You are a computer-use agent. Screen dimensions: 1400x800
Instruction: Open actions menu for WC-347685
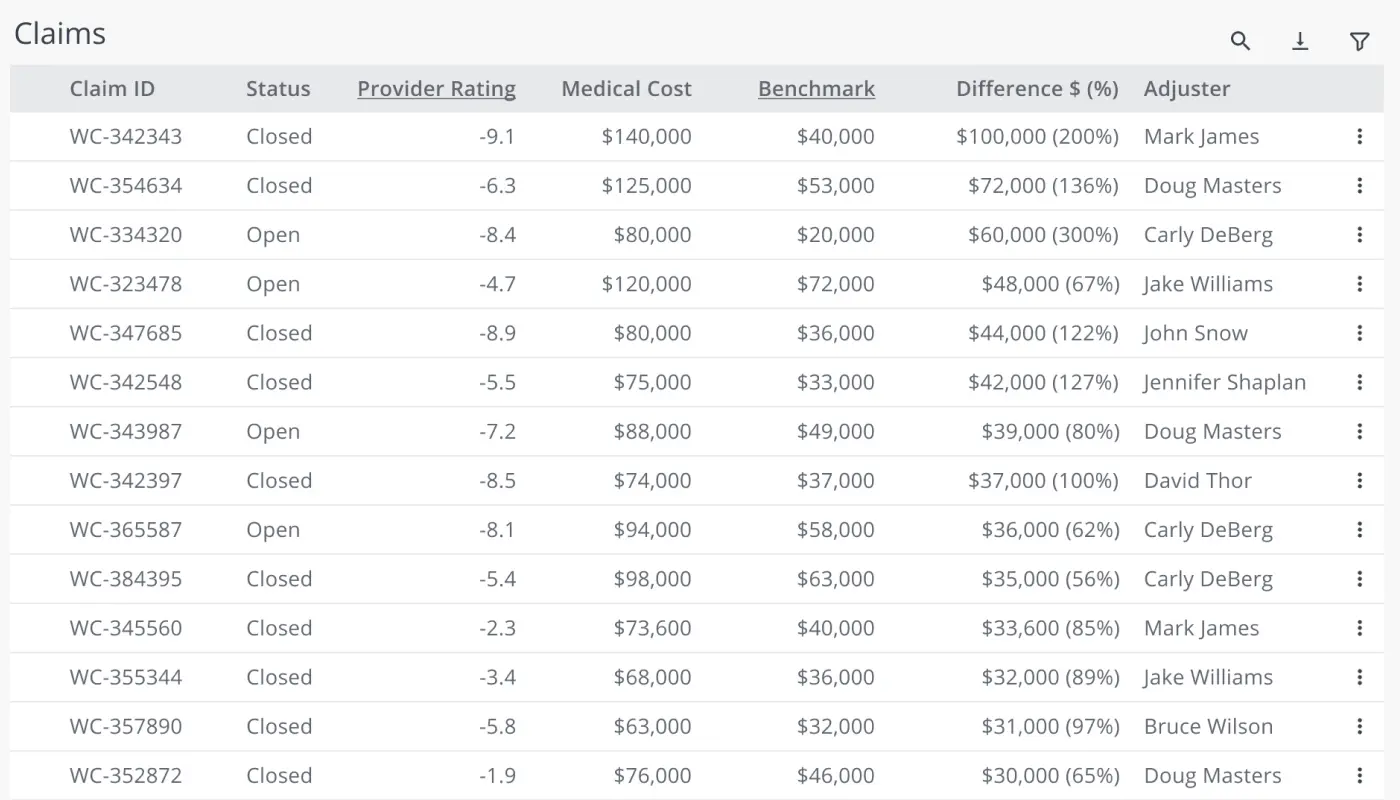point(1359,333)
